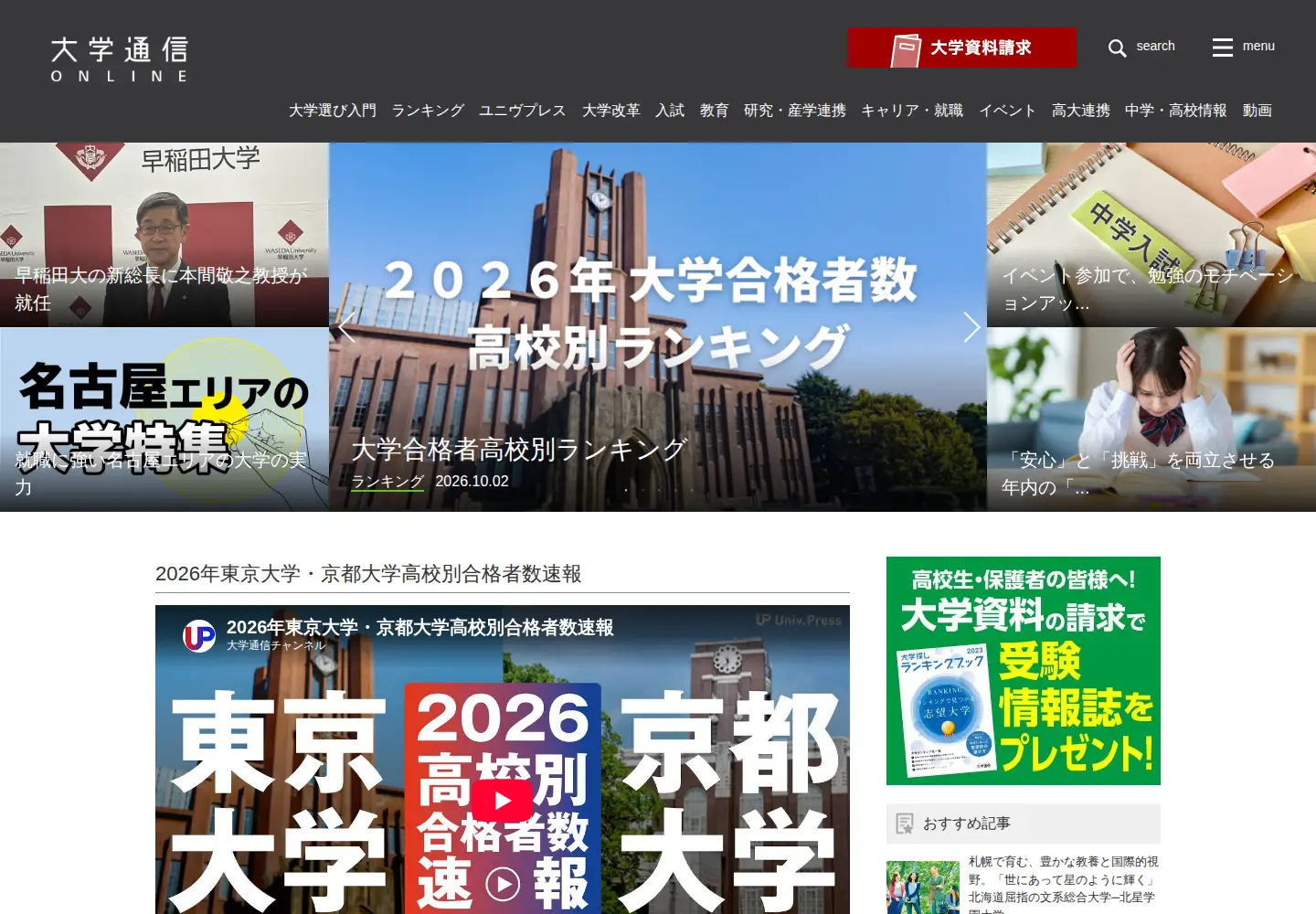
Task: Select 入試 in navigation bar
Action: click(670, 111)
